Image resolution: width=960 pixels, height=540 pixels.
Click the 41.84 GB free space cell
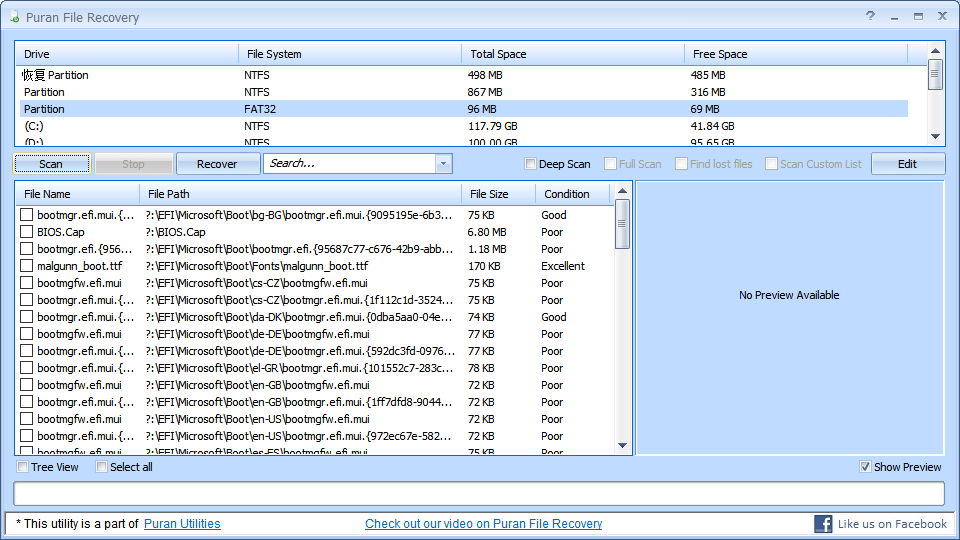pos(712,126)
